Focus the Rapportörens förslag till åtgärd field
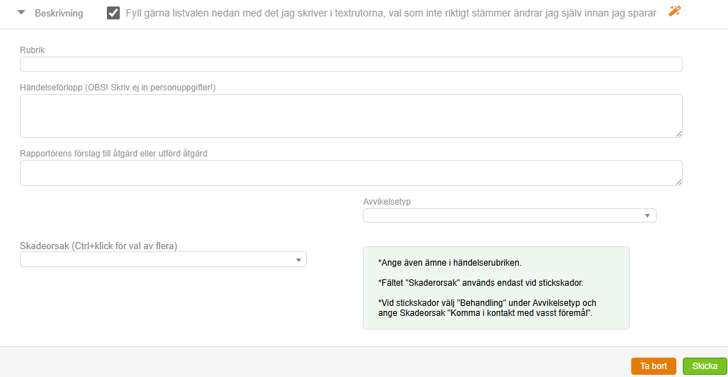The image size is (728, 377). [x=351, y=173]
